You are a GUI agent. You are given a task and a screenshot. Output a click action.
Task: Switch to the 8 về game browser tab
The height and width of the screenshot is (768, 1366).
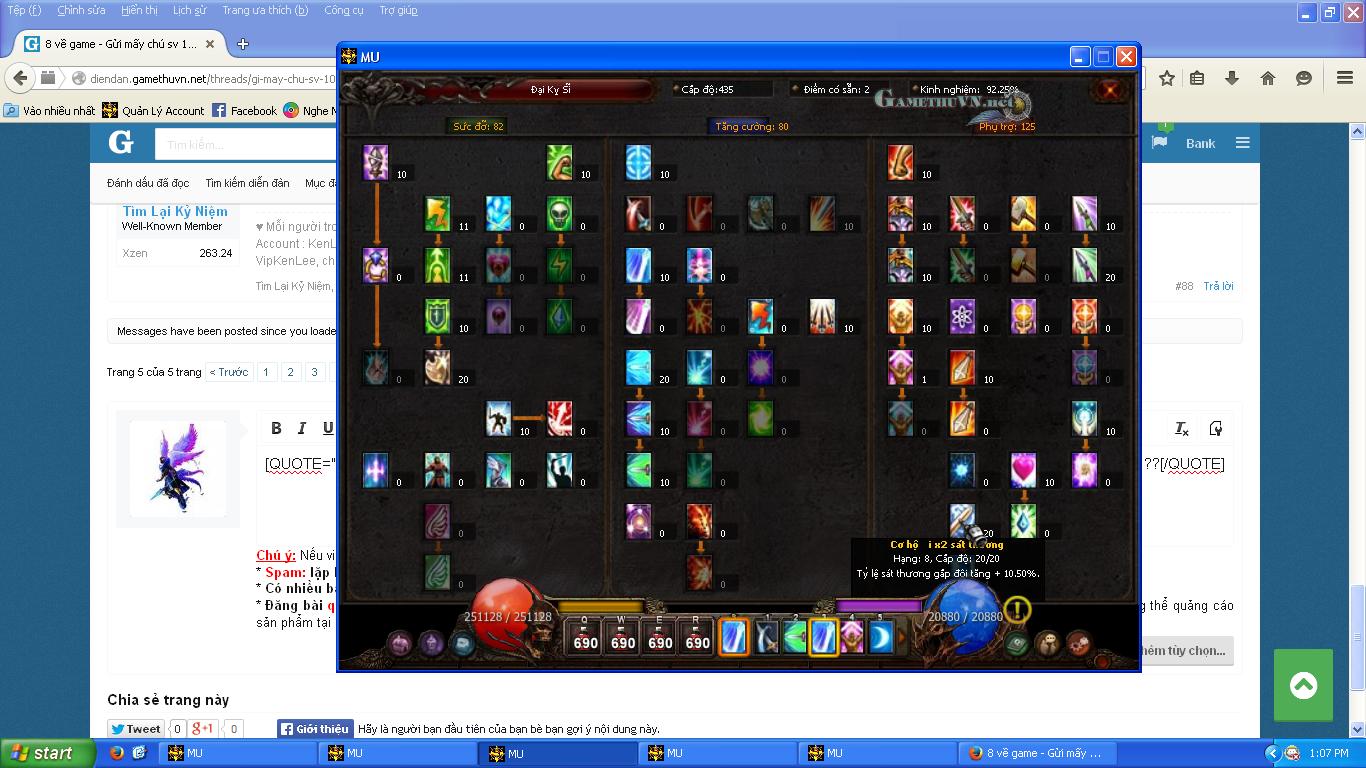[x=120, y=44]
